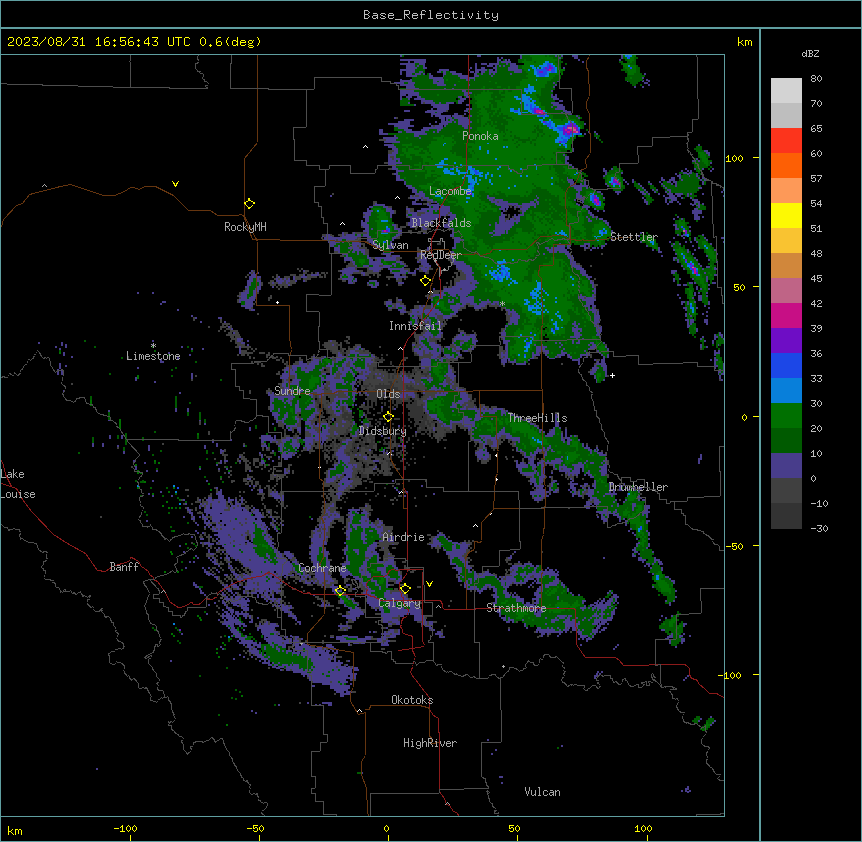Click the Lake Louise label
Viewport: 862px width, 842px height.
coord(18,484)
